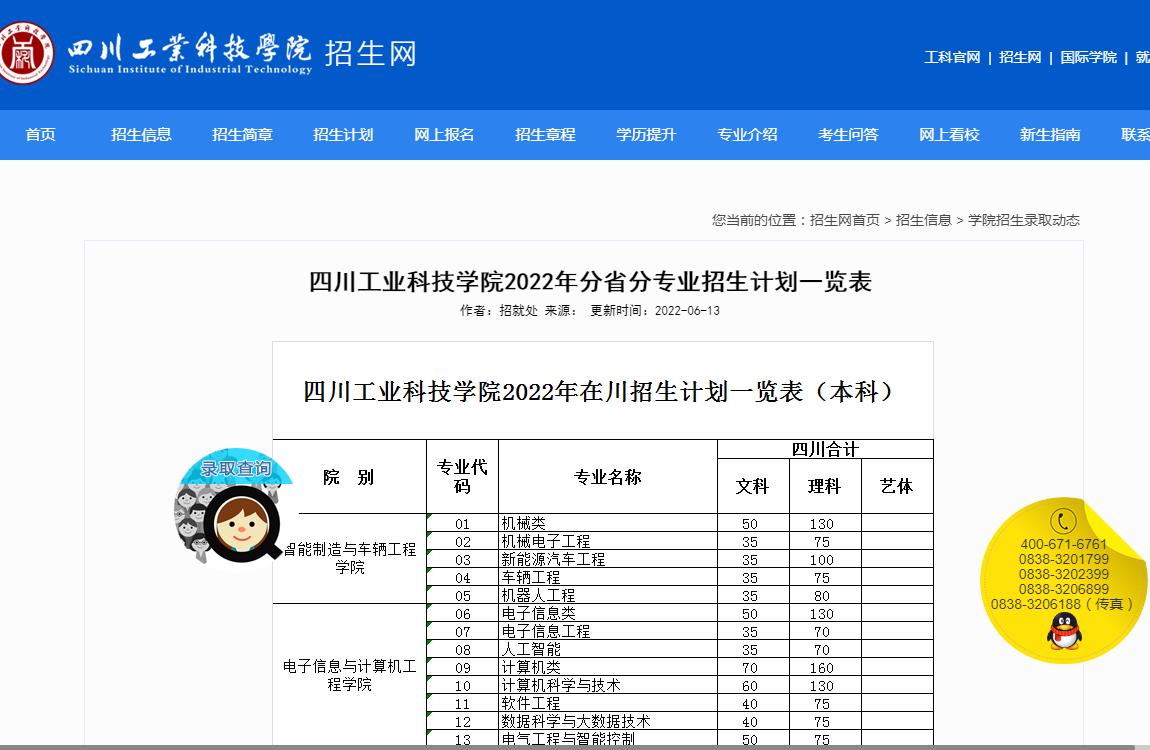Click the 专业名称 column header

click(x=607, y=477)
